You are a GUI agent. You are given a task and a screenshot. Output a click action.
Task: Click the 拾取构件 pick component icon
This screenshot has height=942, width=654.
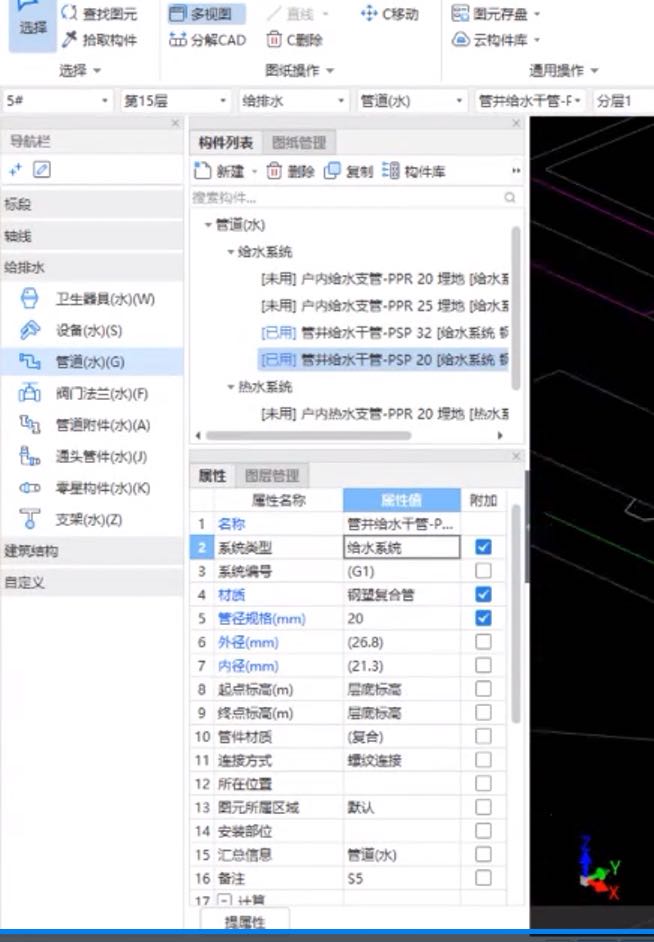[70, 40]
